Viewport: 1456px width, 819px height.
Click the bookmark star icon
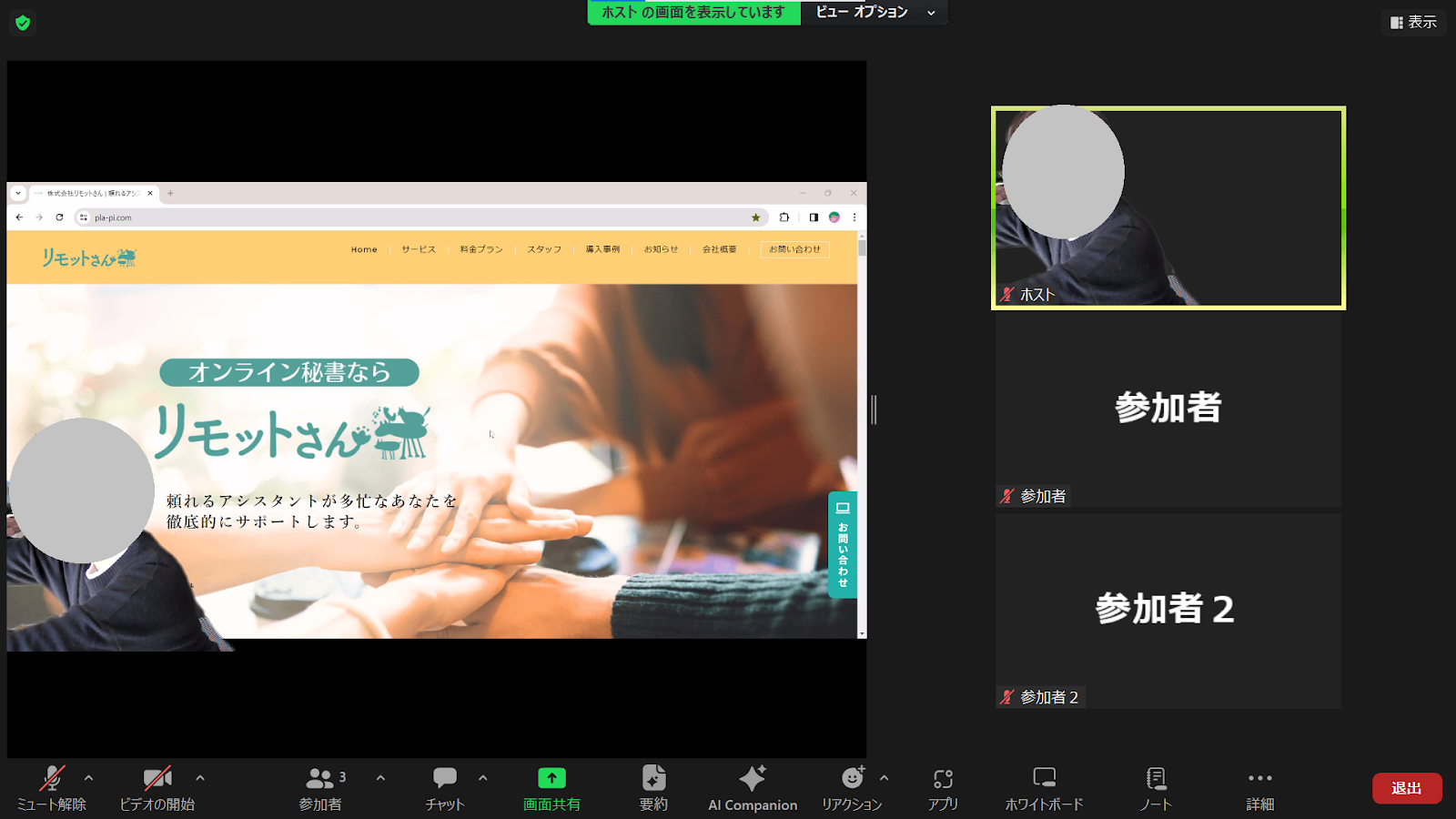(755, 217)
